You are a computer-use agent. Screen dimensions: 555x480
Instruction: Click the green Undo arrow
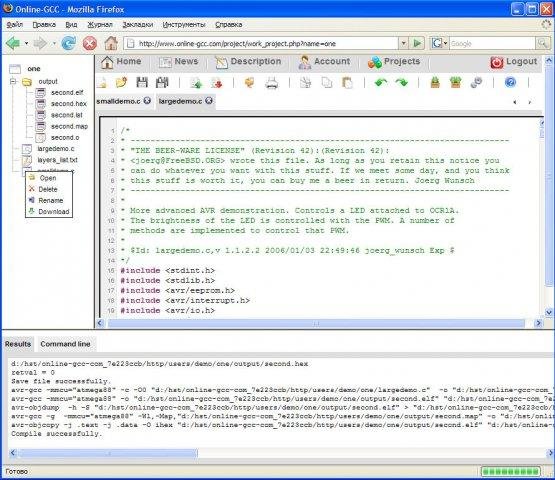[x=381, y=82]
